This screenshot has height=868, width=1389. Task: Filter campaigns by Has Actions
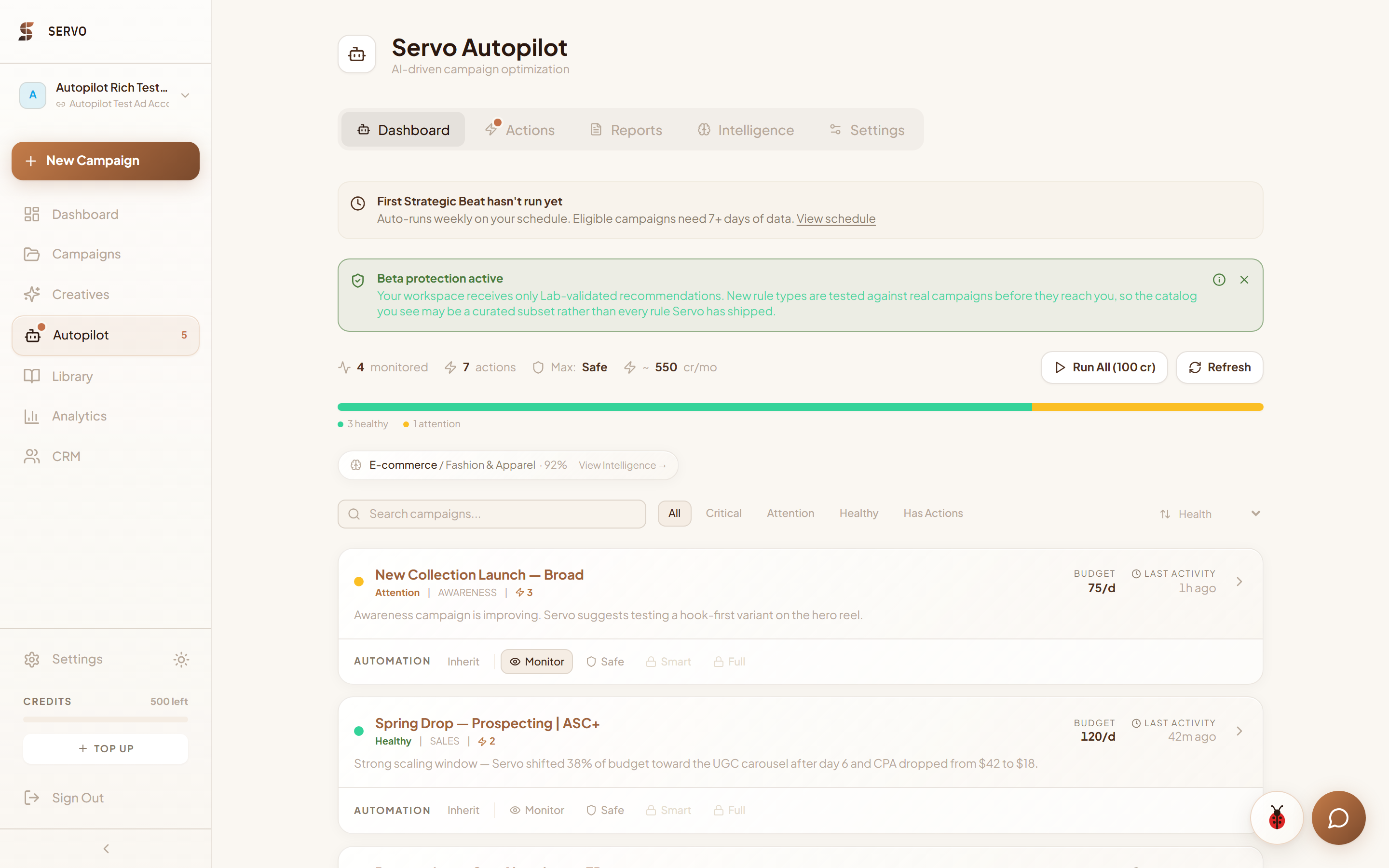click(x=933, y=513)
